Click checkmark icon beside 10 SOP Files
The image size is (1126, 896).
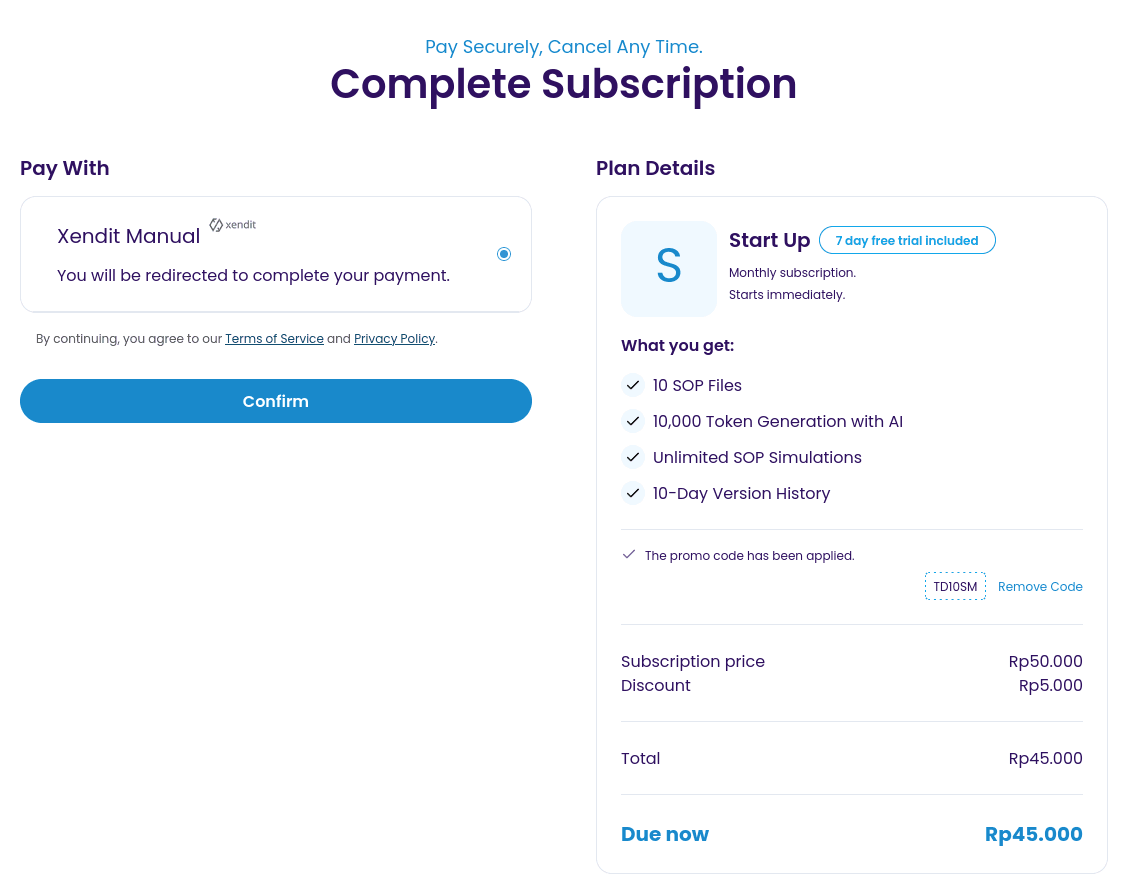click(632, 385)
